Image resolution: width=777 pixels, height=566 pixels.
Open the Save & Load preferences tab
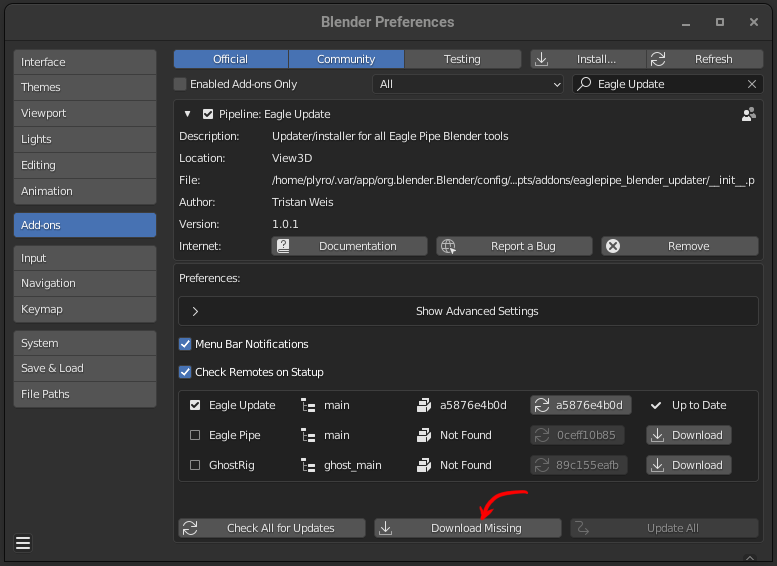pyautogui.click(x=85, y=368)
